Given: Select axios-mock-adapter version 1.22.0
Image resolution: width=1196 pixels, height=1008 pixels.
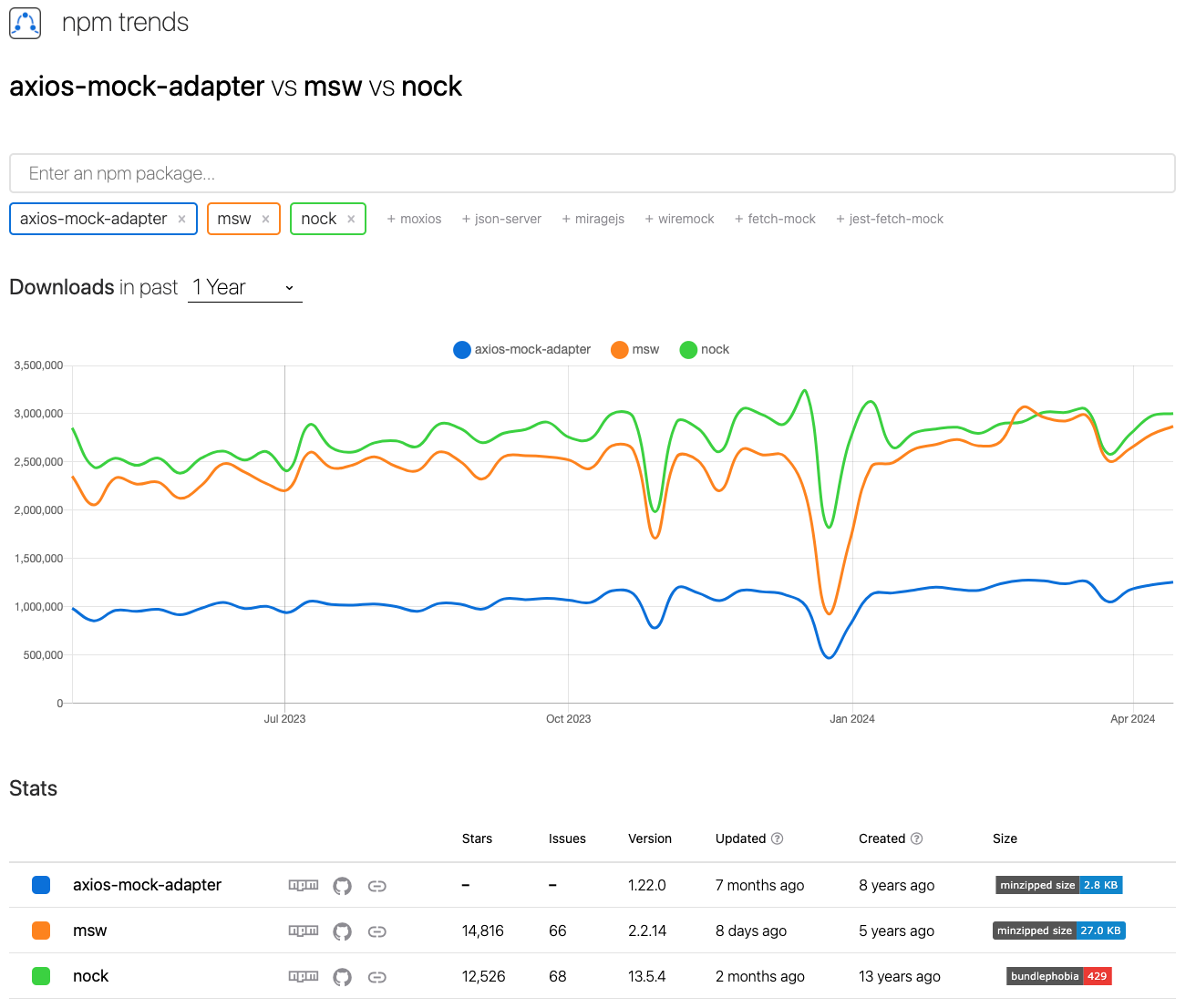Looking at the screenshot, I should click(x=647, y=885).
